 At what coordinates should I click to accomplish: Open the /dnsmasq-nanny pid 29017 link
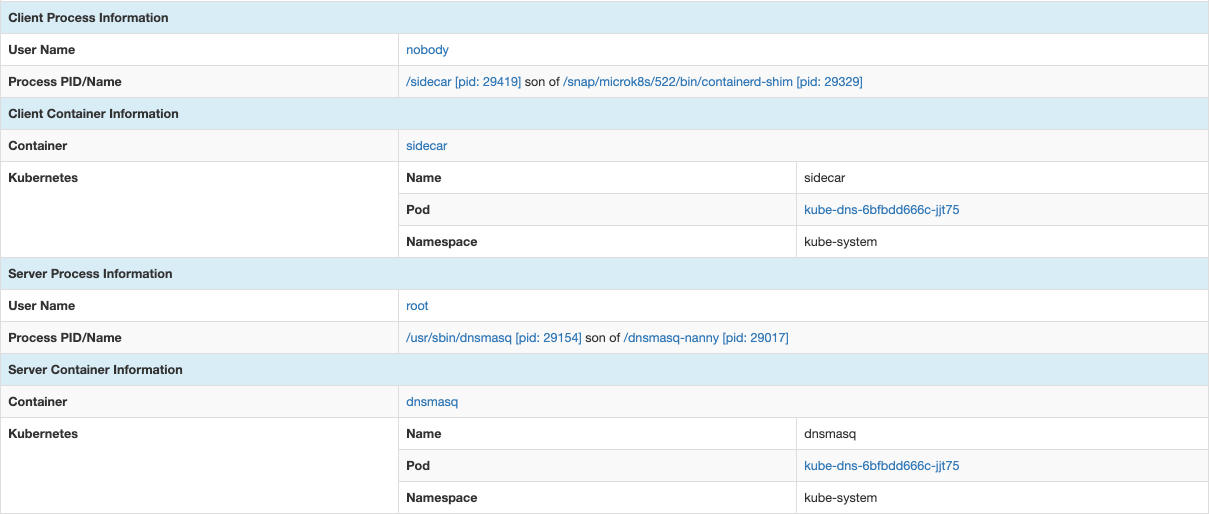point(706,338)
